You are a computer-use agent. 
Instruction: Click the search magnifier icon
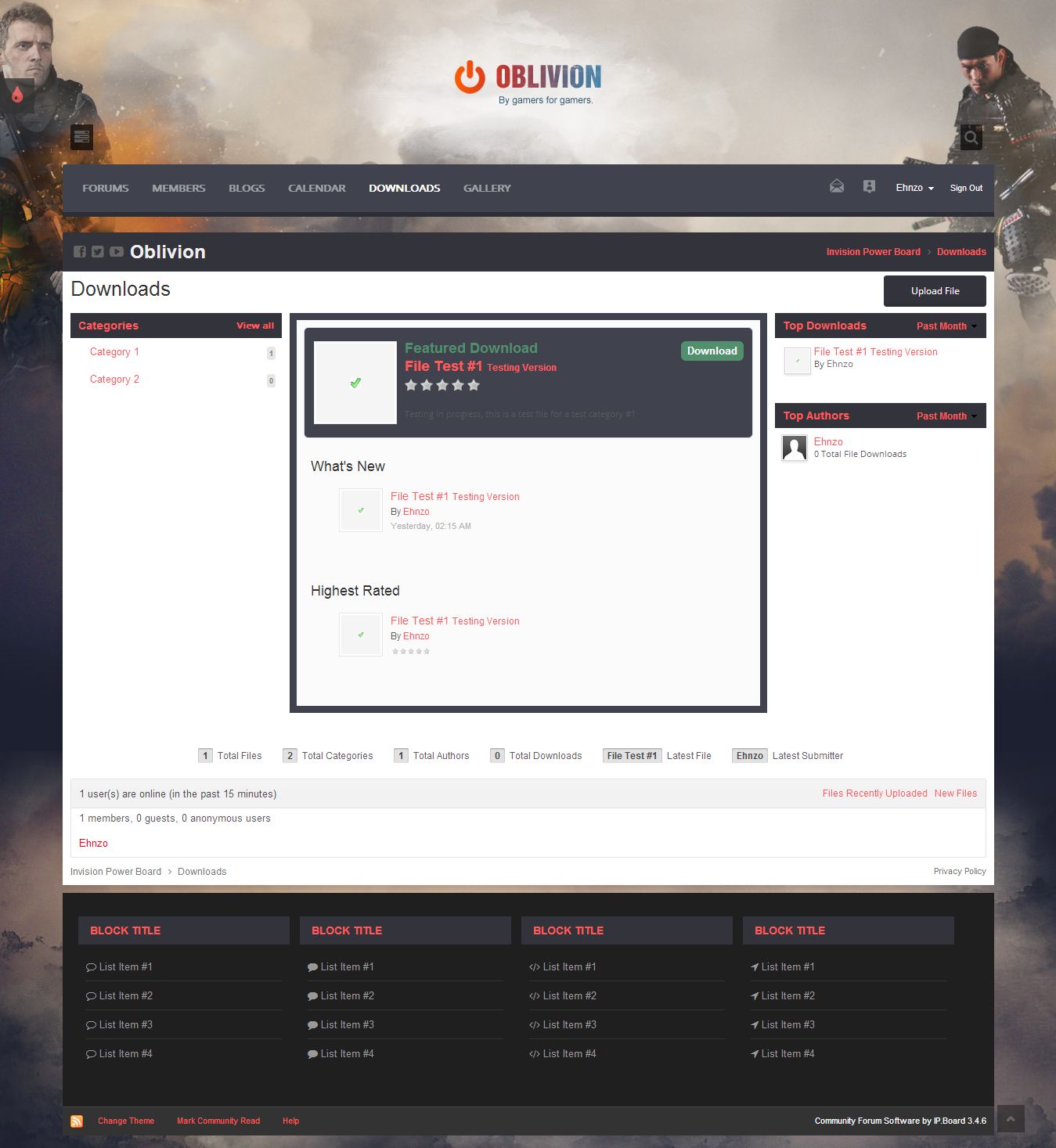click(x=971, y=137)
